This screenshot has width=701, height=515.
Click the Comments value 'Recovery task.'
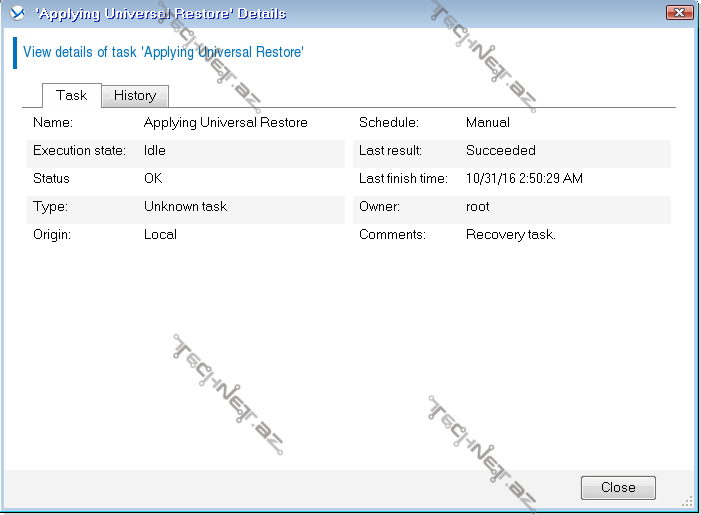pyautogui.click(x=510, y=235)
